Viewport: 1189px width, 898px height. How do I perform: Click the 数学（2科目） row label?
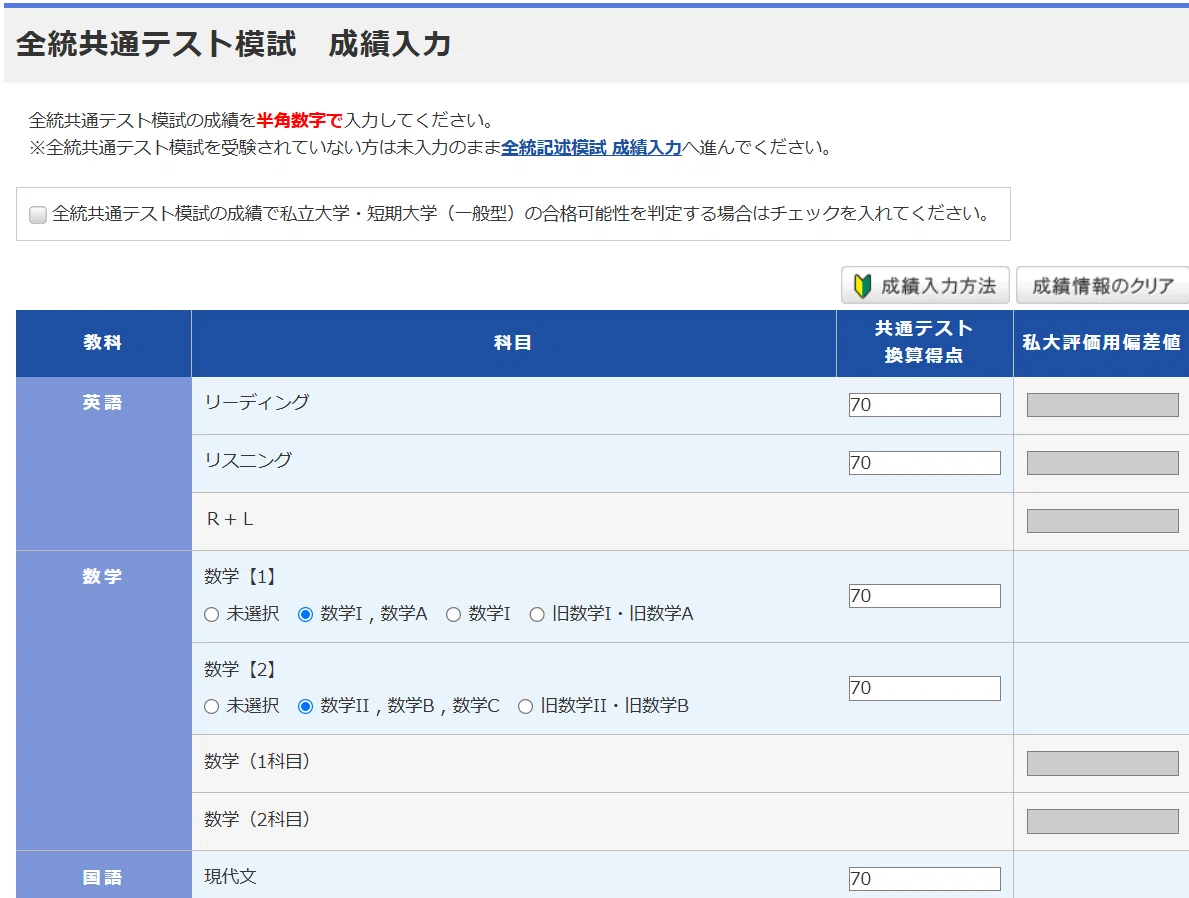(x=257, y=820)
